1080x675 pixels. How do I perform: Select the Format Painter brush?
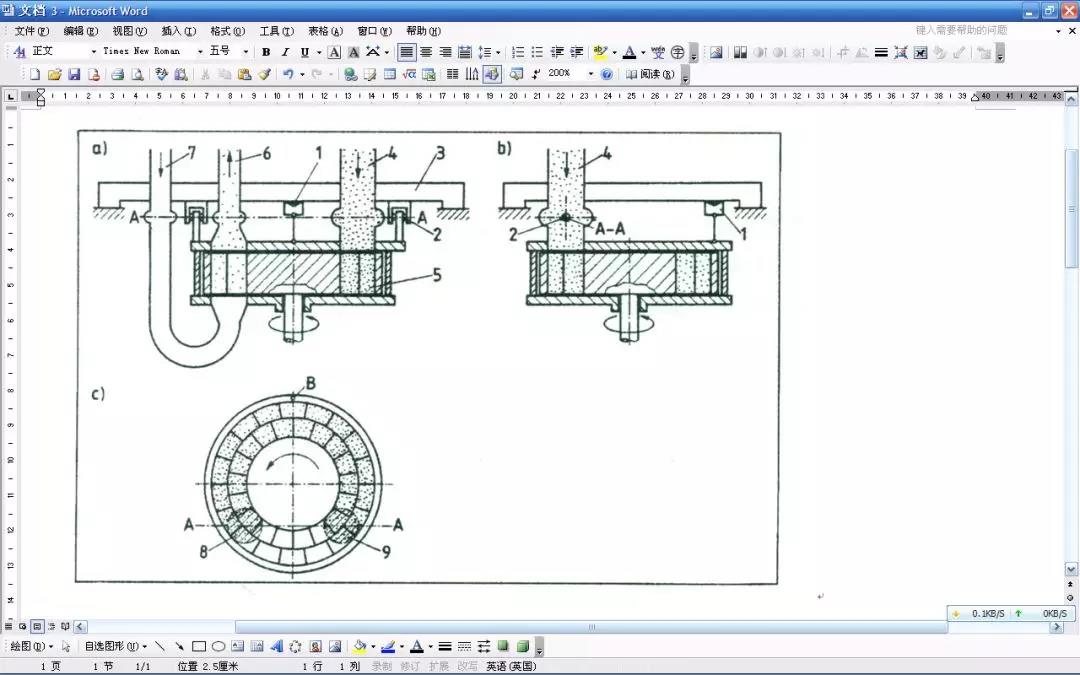[x=264, y=74]
